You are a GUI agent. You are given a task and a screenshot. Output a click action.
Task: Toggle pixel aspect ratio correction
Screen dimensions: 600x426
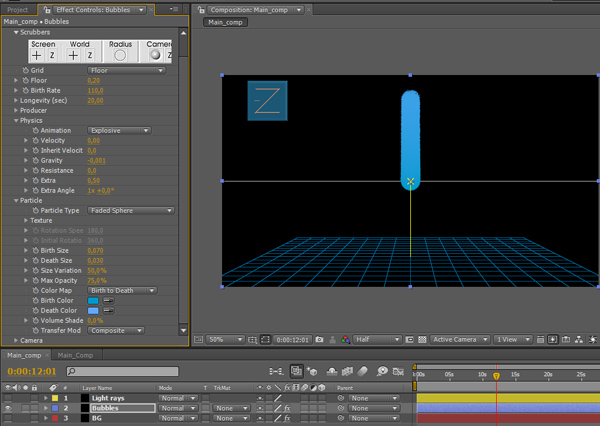(540, 339)
